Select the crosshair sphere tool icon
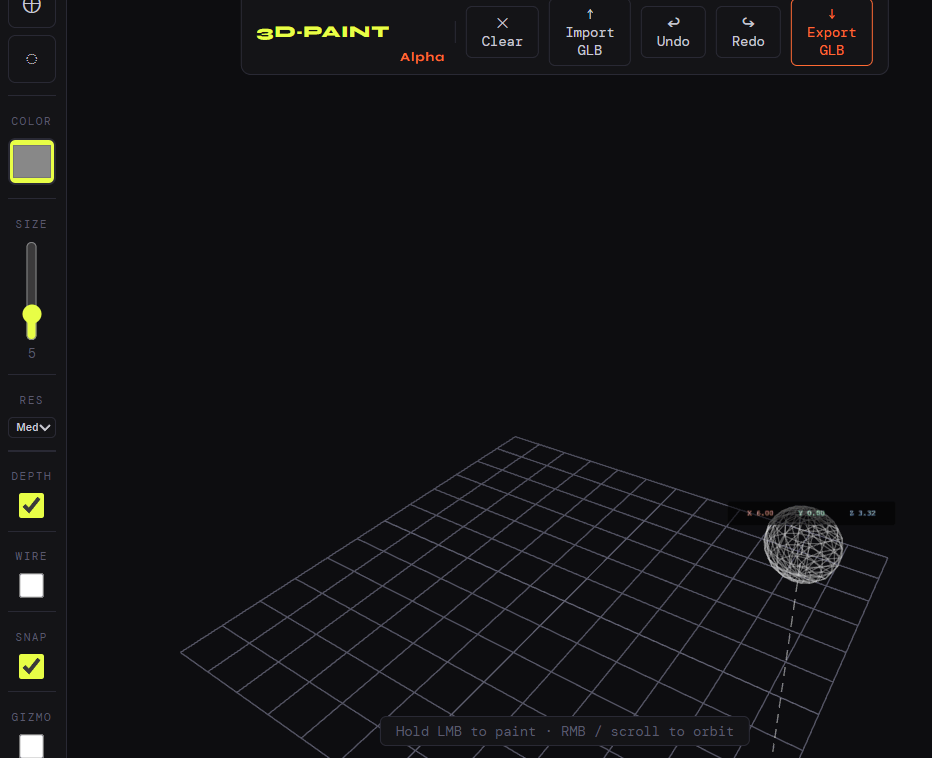 32,7
